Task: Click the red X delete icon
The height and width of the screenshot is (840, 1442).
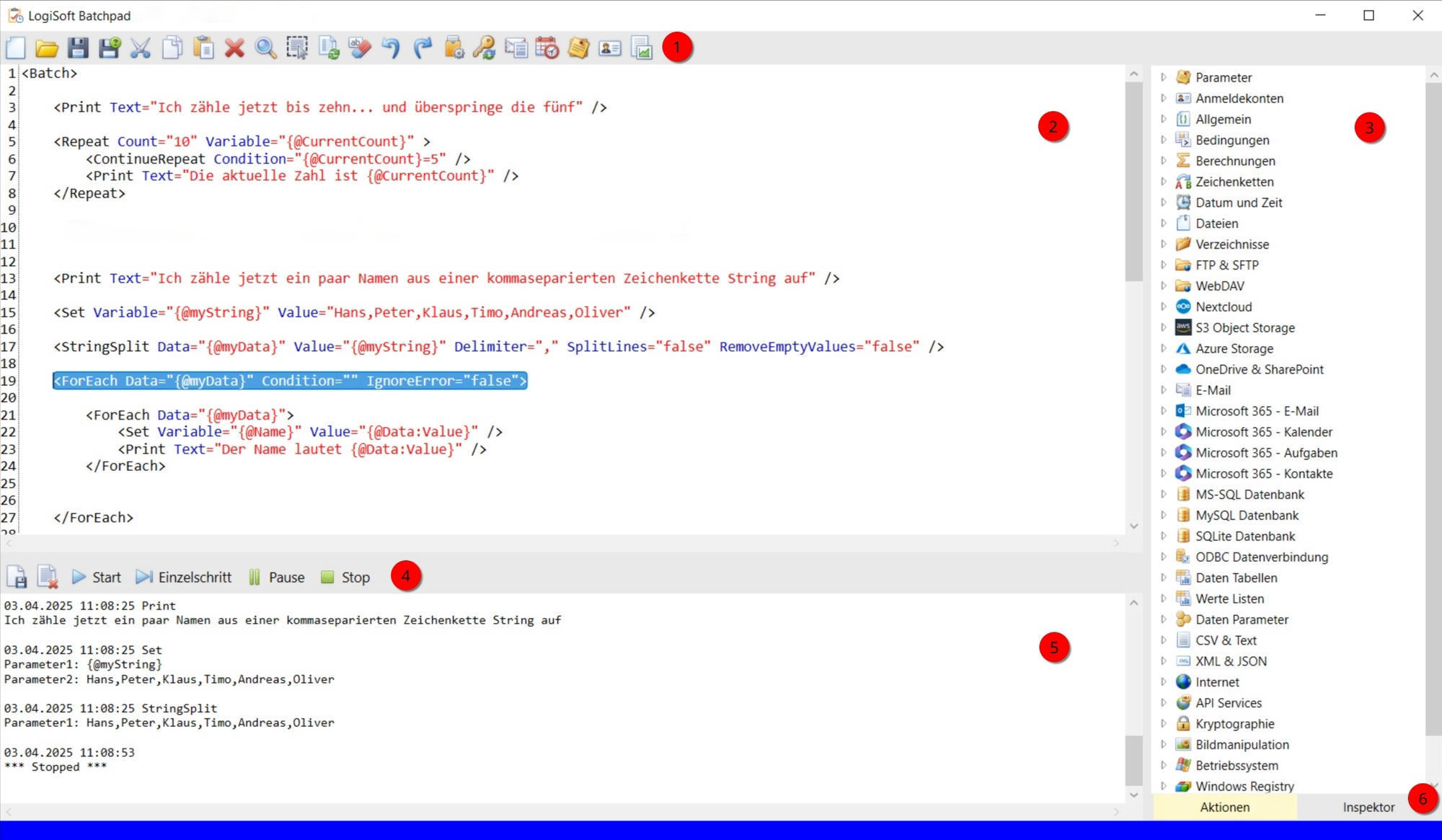Action: click(x=234, y=48)
